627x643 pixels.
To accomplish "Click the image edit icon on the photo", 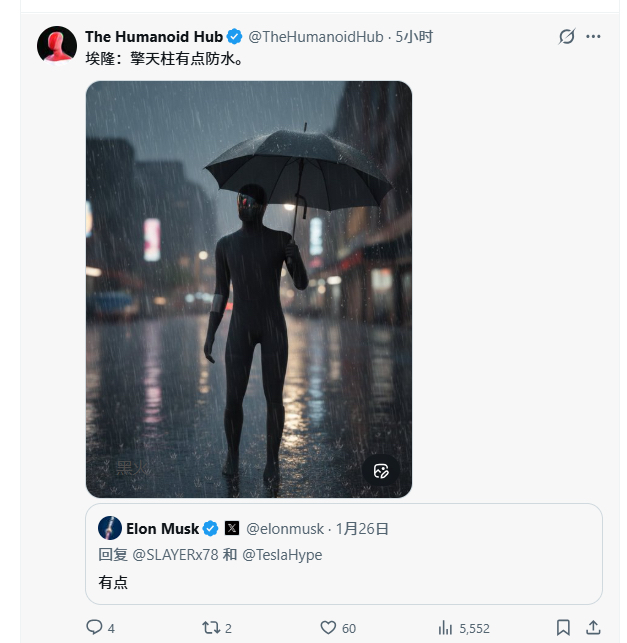I will [381, 471].
